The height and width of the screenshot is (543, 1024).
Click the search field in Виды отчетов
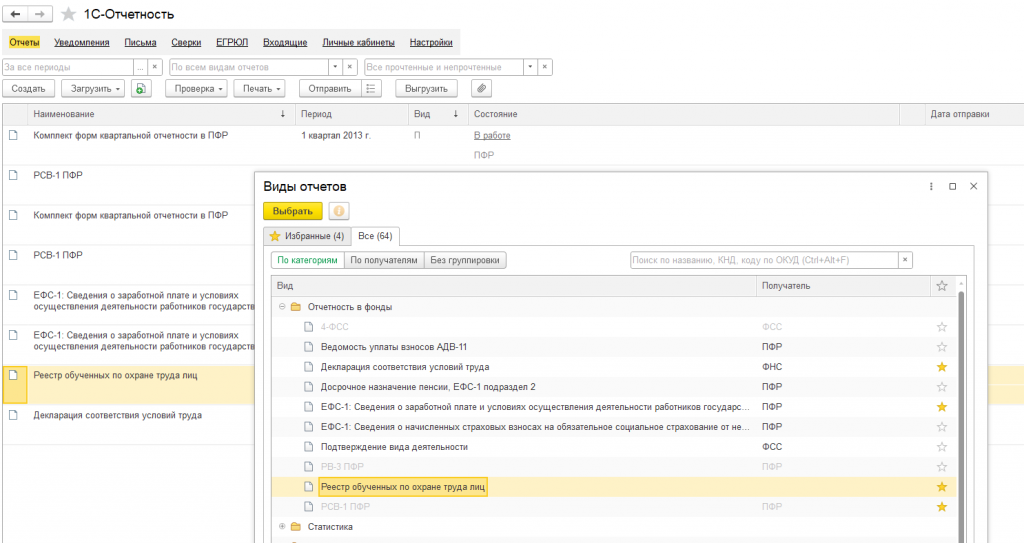click(764, 260)
